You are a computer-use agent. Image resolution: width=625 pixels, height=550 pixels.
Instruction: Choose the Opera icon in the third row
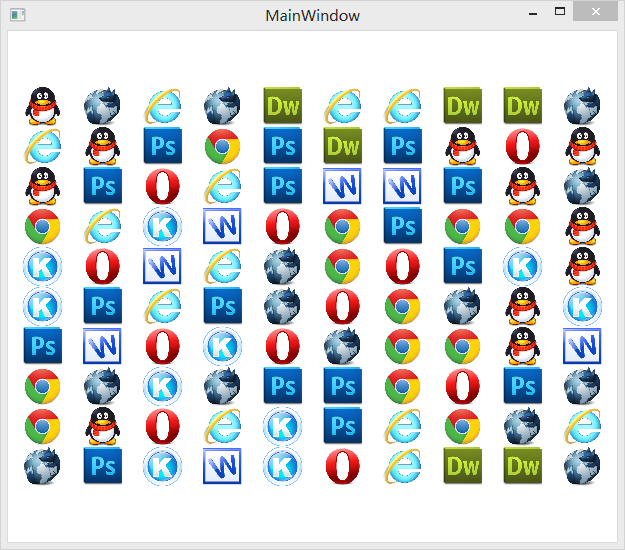click(x=163, y=186)
